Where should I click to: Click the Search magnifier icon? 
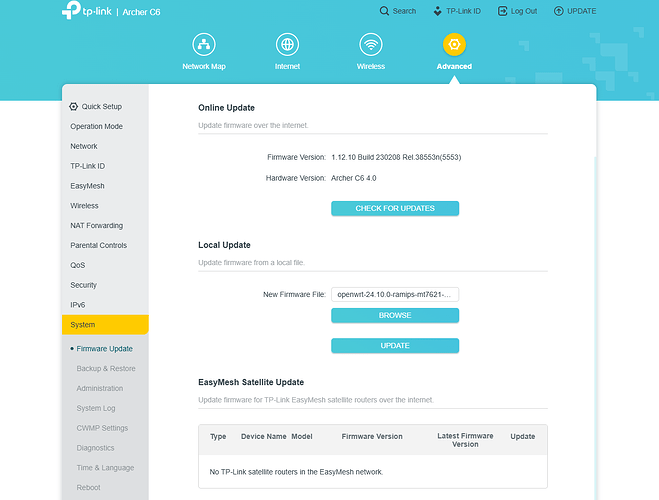coord(384,11)
